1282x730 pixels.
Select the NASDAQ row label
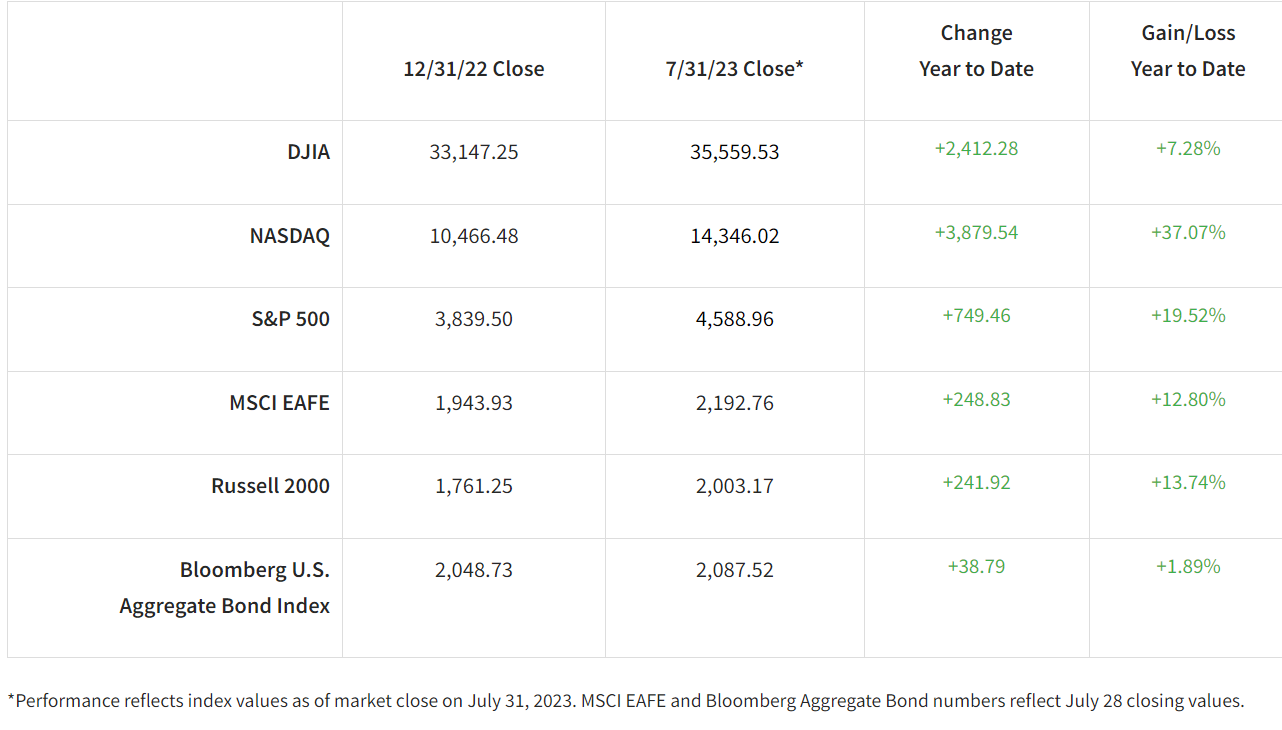point(289,236)
